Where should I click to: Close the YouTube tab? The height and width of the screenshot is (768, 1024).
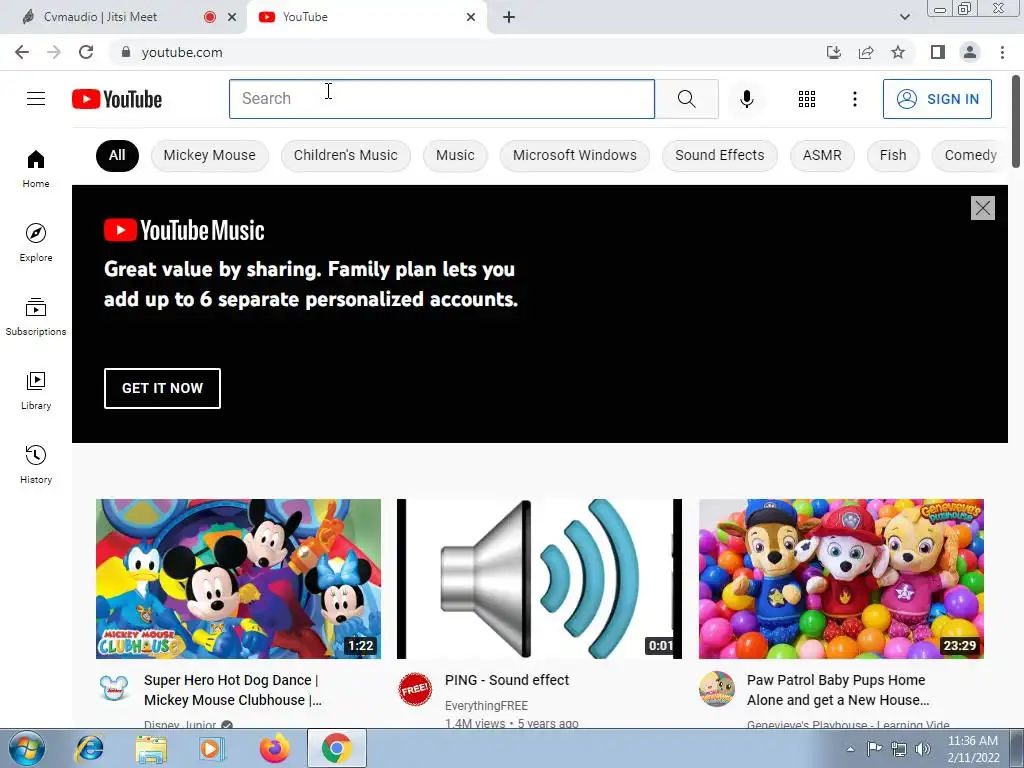pos(471,17)
